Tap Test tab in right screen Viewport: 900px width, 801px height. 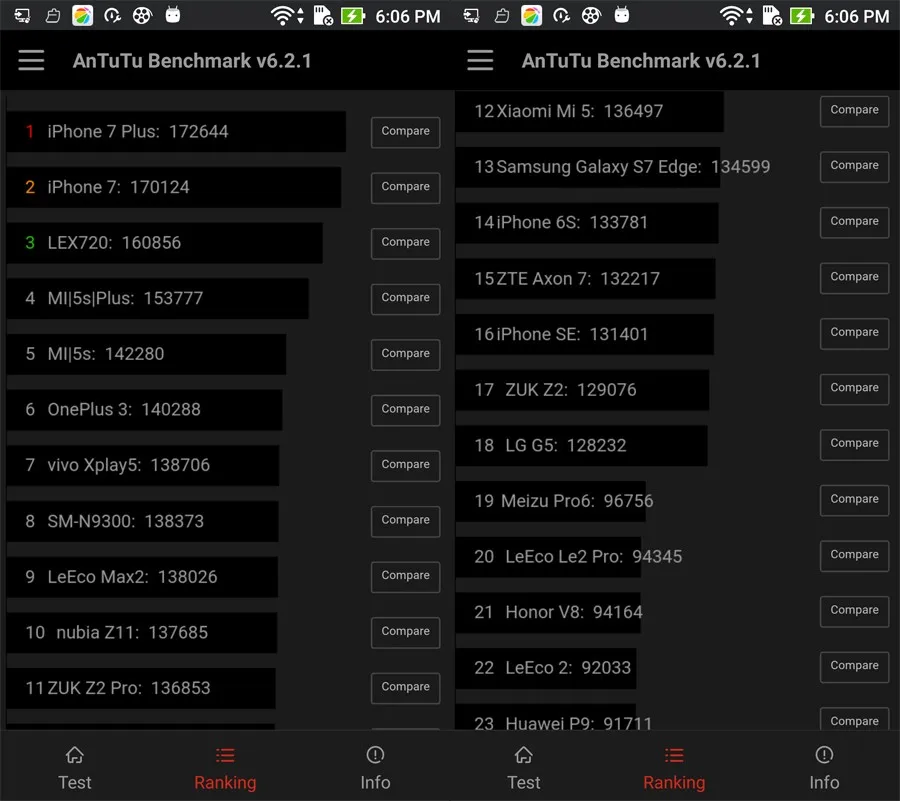pyautogui.click(x=523, y=769)
